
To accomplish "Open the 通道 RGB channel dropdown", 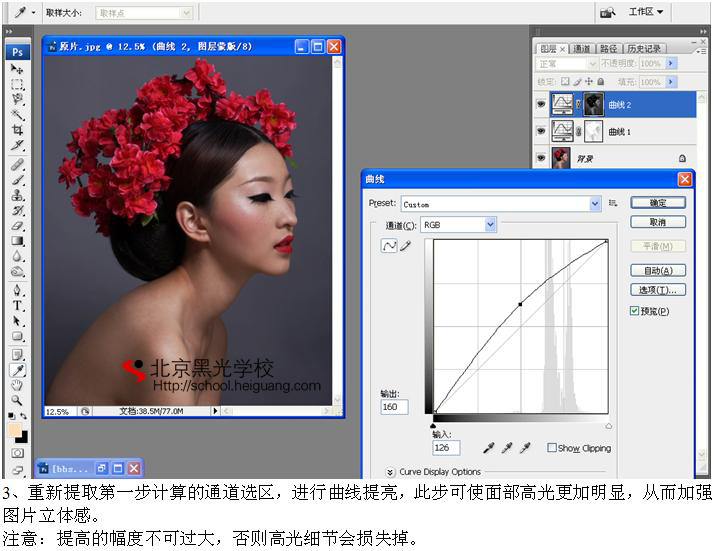I will click(490, 225).
